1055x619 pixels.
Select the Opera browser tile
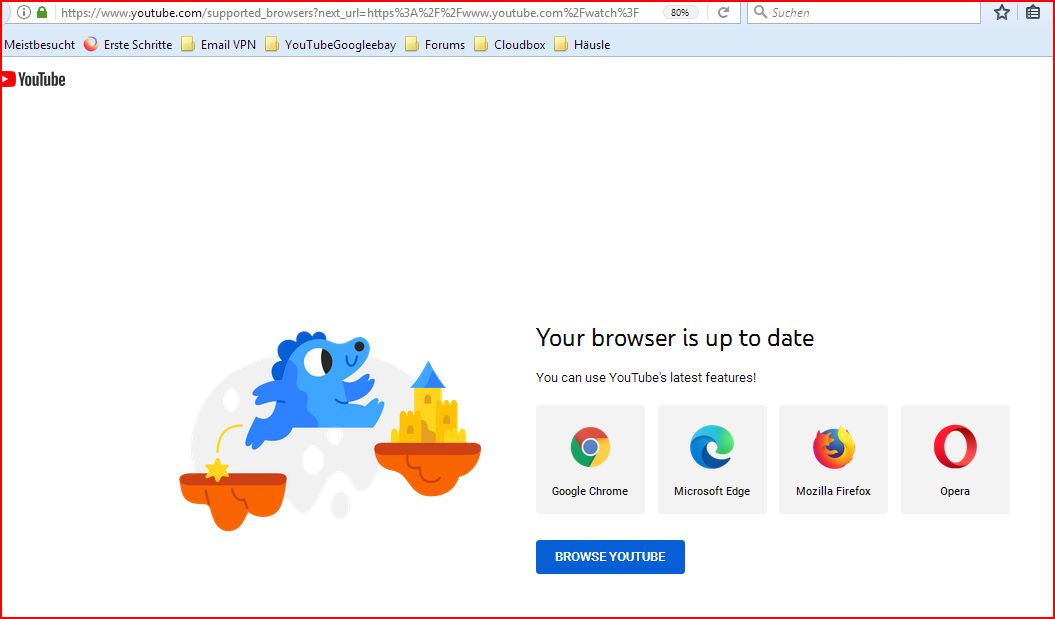[955, 460]
